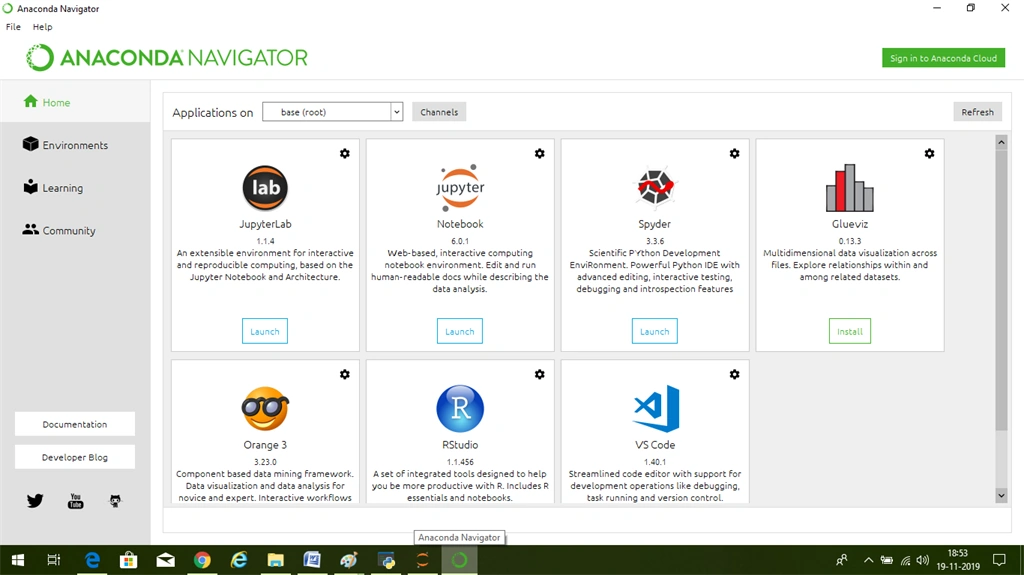The width and height of the screenshot is (1024, 575).
Task: Open the GitHub octocat icon in sidebar
Action: (115, 501)
